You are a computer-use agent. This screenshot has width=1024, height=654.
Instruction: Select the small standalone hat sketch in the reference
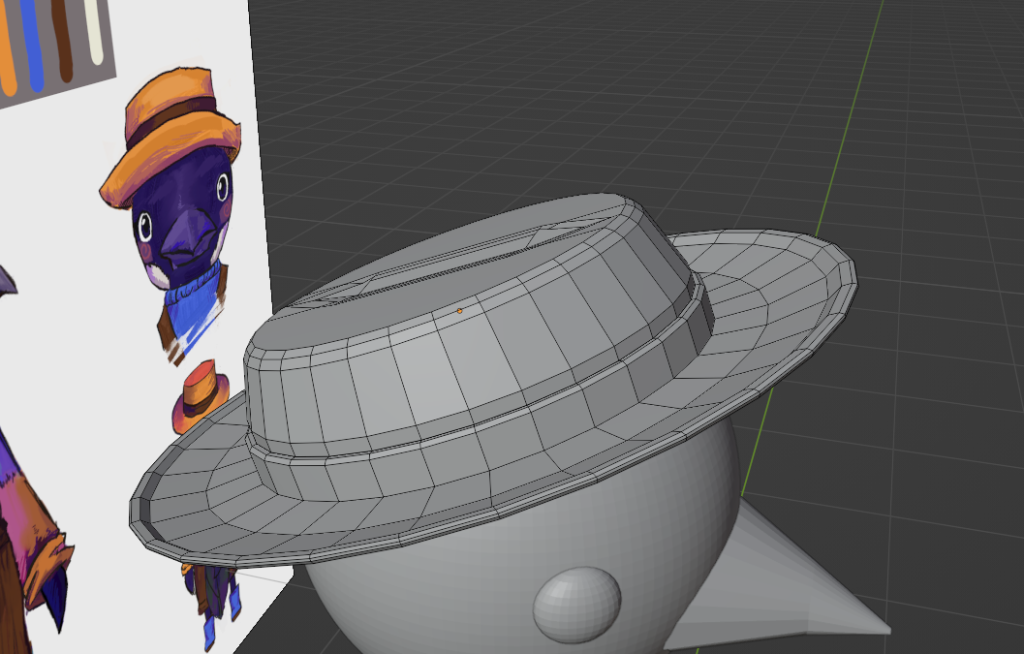pos(198,393)
